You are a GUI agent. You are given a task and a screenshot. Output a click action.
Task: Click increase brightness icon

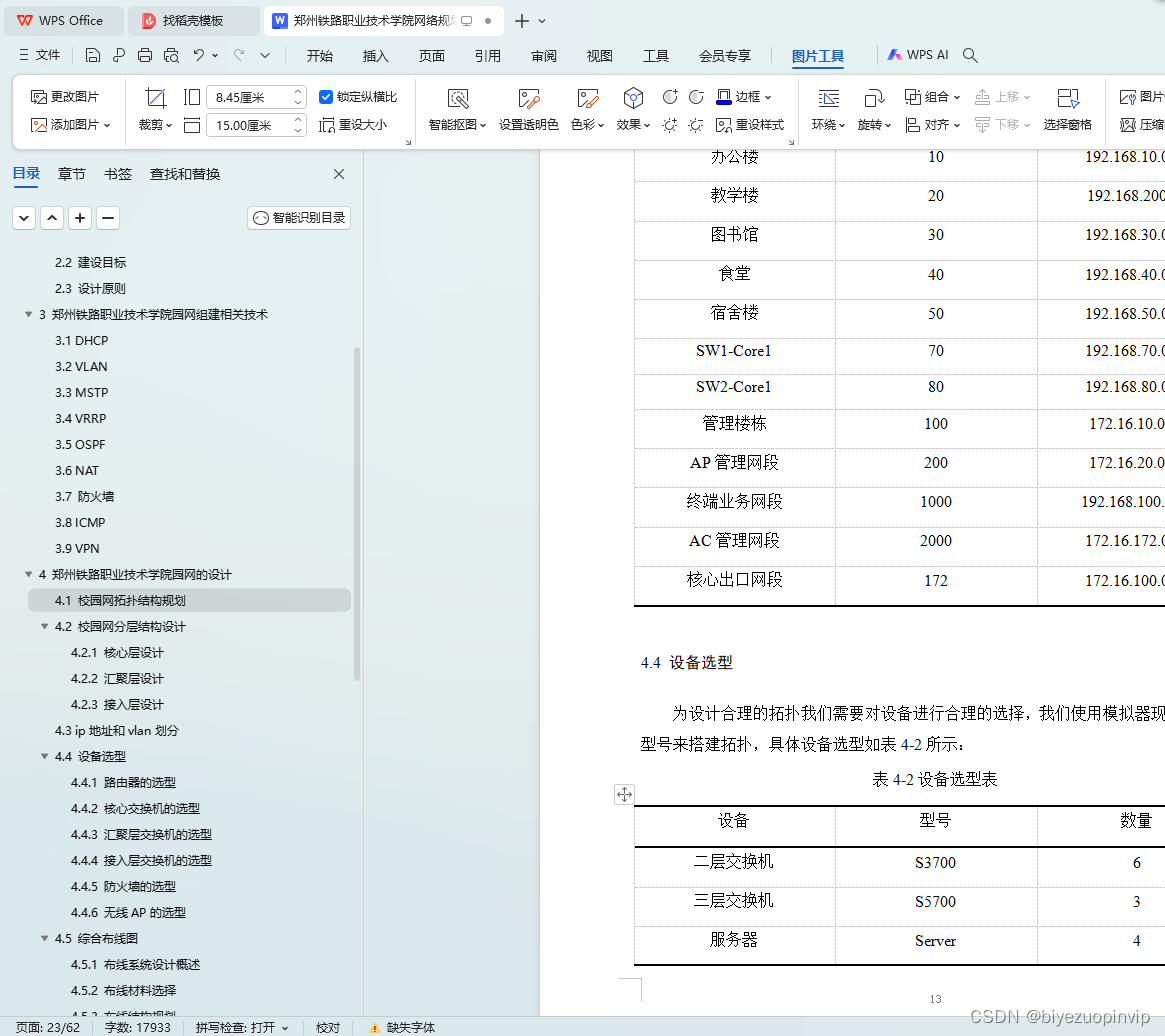click(670, 125)
